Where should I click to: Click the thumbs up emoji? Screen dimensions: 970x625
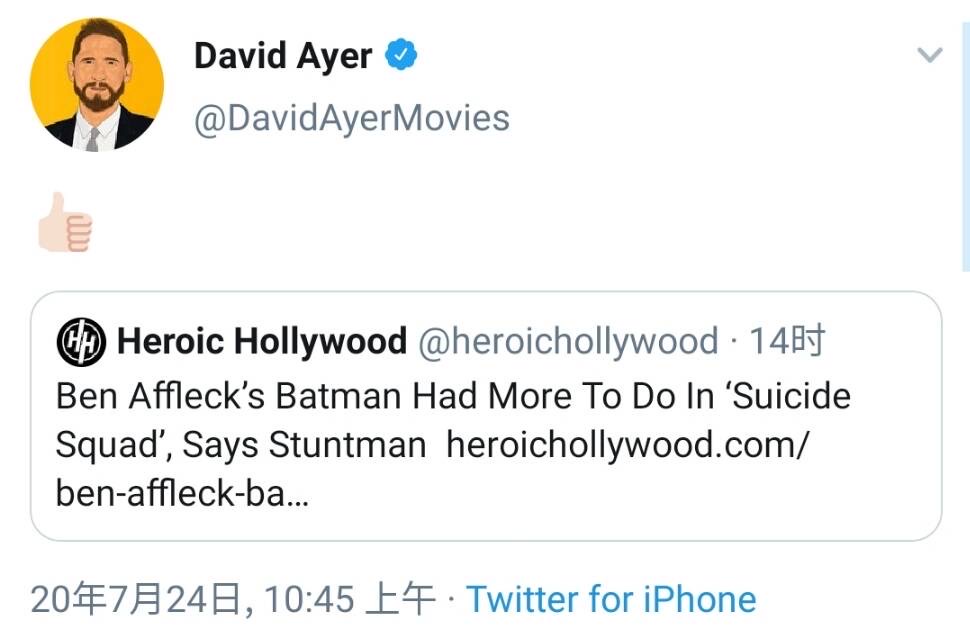point(65,224)
